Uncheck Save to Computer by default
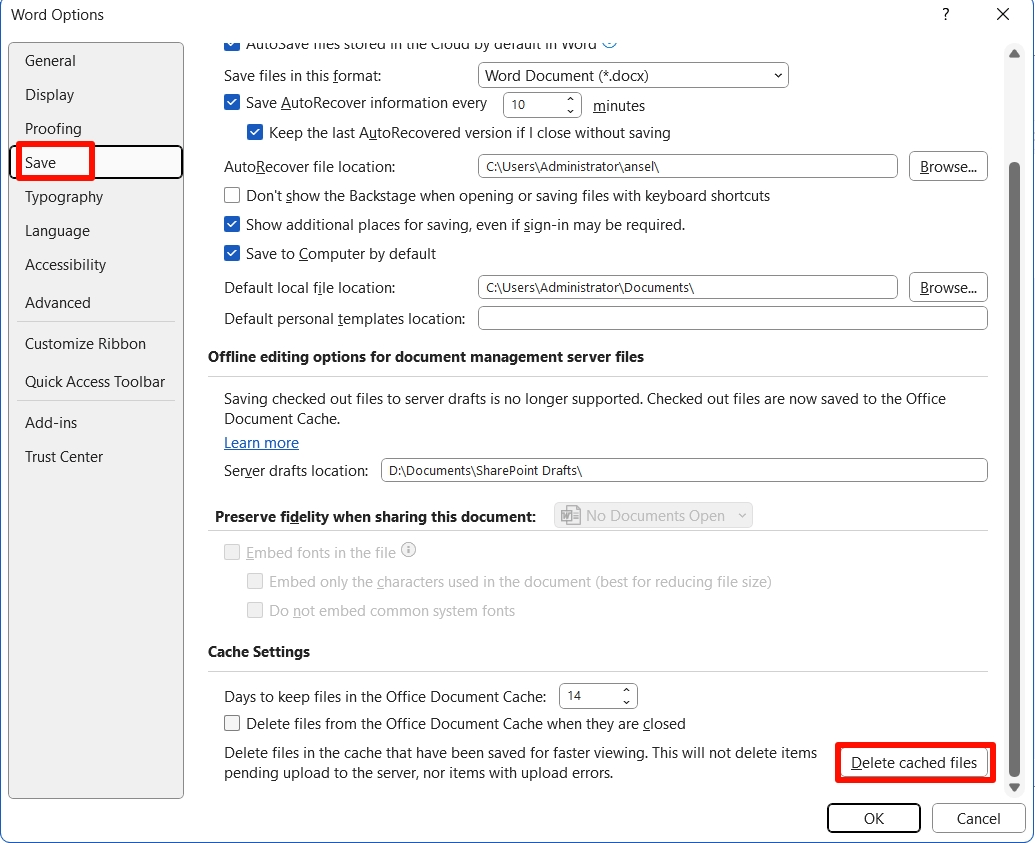Screen dimensions: 1035x843 pos(232,253)
